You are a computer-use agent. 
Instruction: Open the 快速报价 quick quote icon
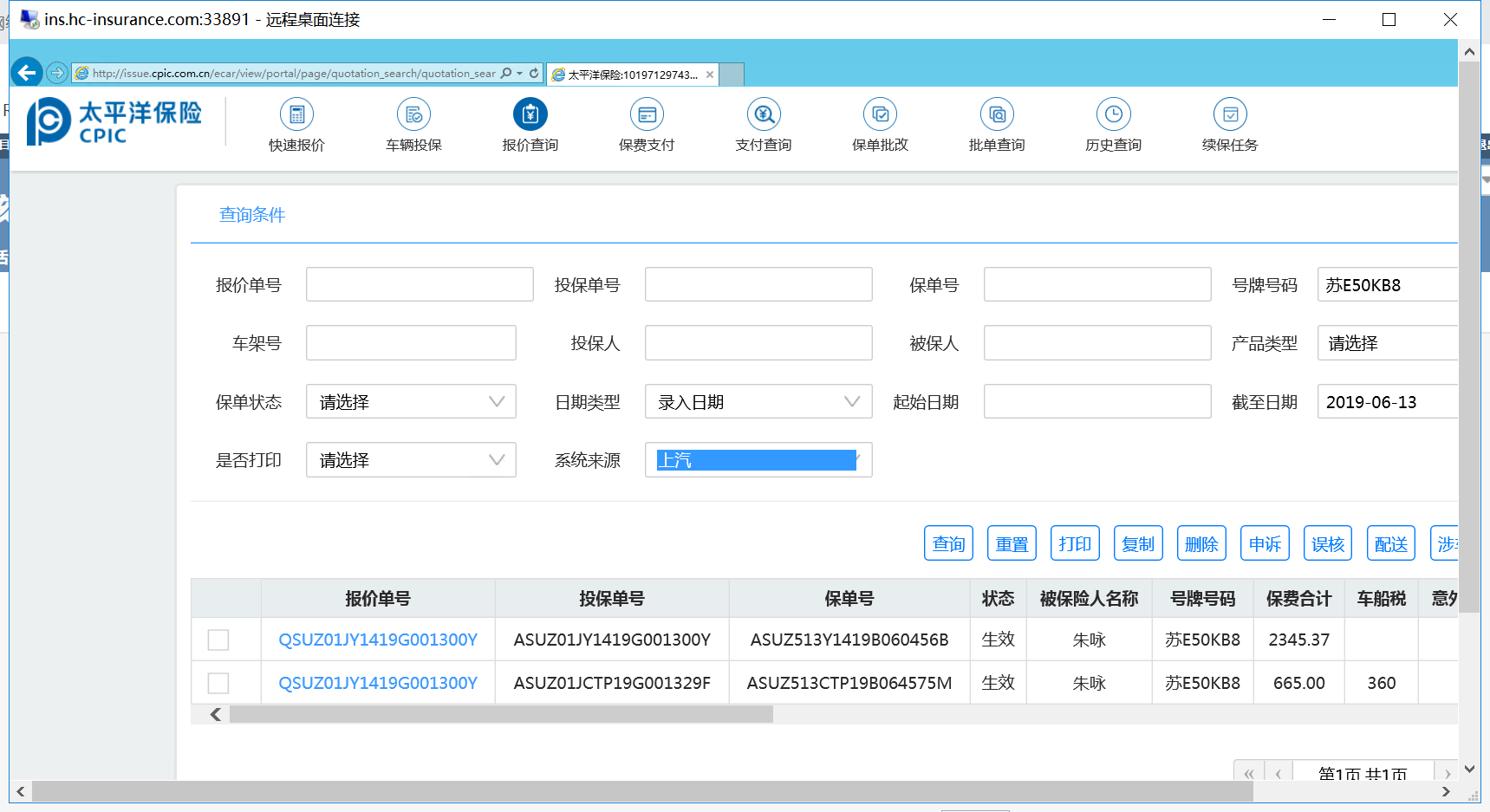[296, 114]
